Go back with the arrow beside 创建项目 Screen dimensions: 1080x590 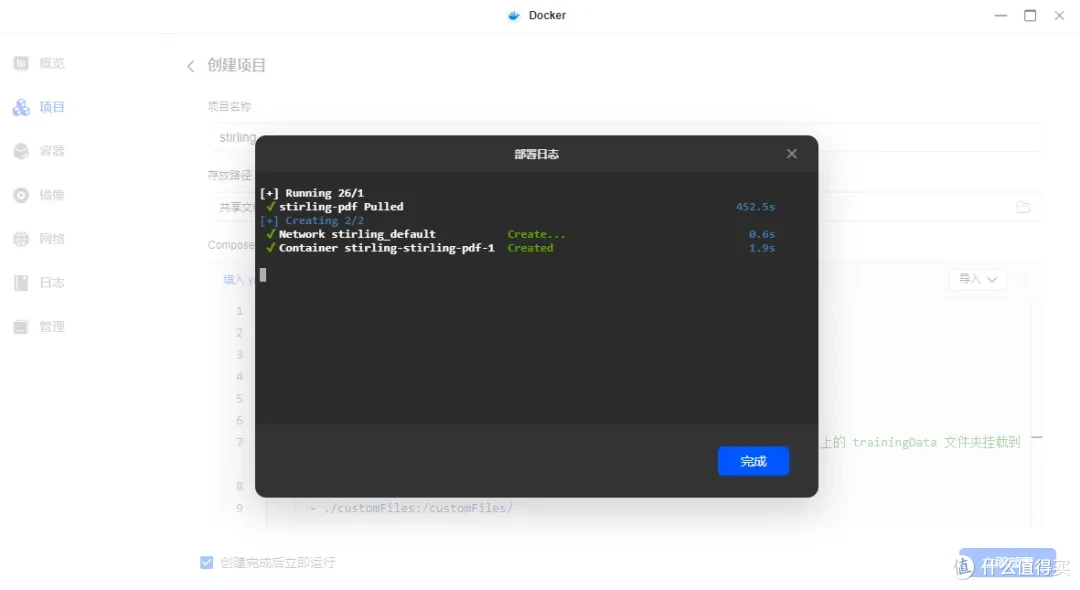click(x=191, y=66)
